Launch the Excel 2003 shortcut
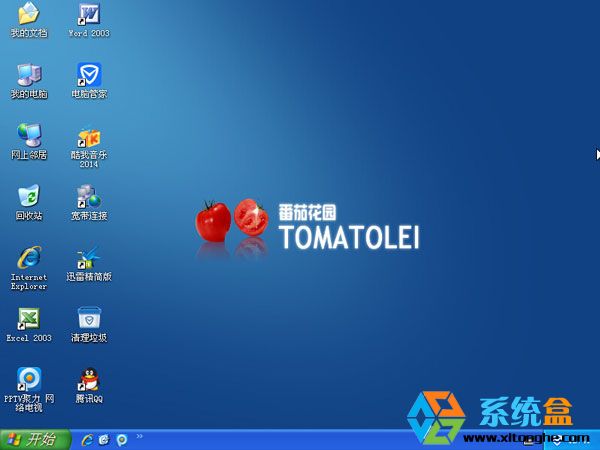600x450 pixels. (x=28, y=319)
